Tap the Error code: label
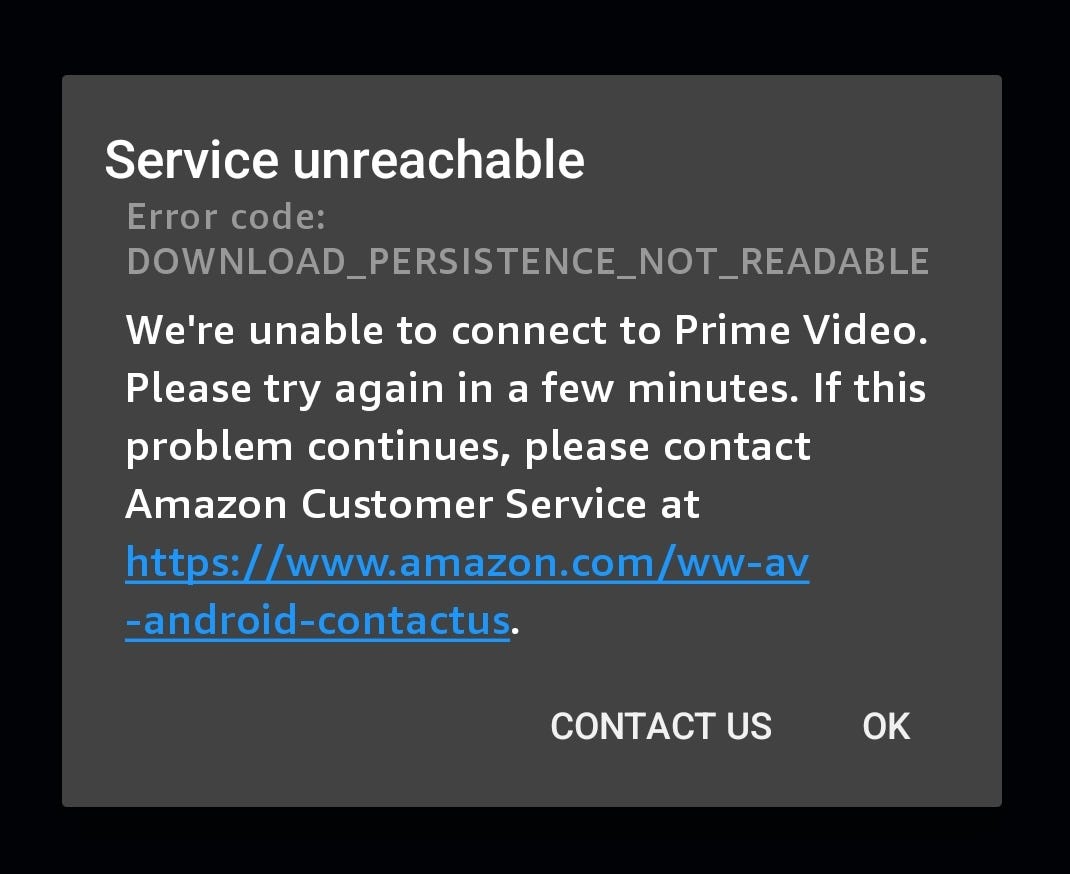Image resolution: width=1070 pixels, height=874 pixels. pyautogui.click(x=227, y=217)
